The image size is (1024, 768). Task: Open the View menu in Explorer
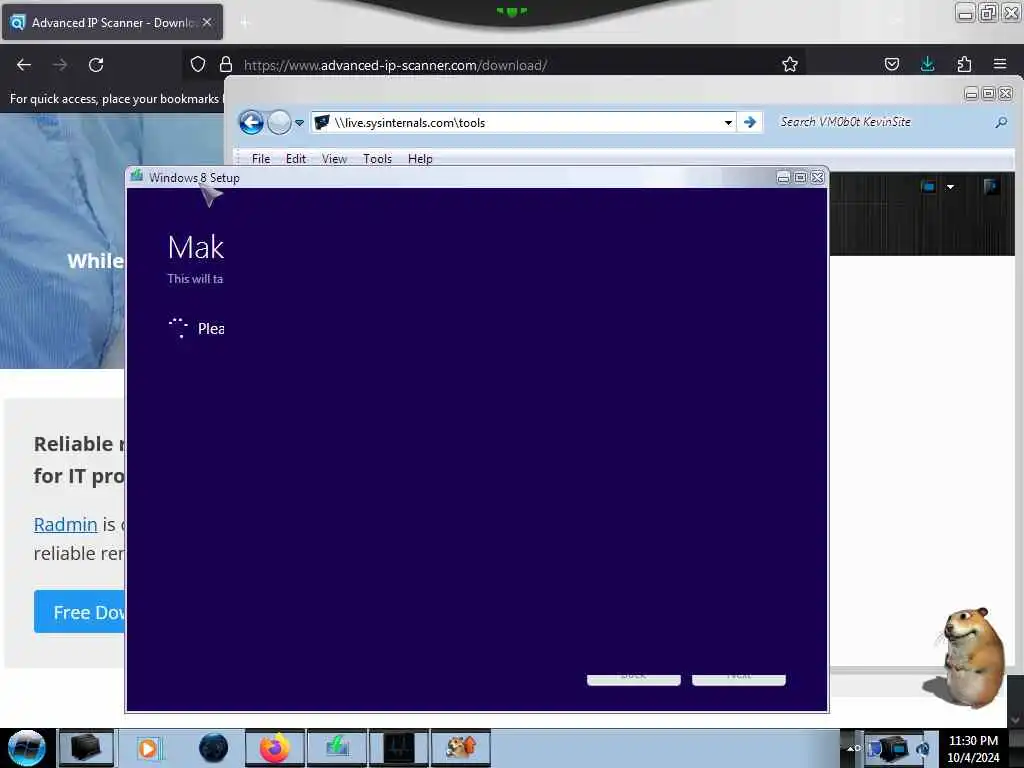(x=334, y=159)
